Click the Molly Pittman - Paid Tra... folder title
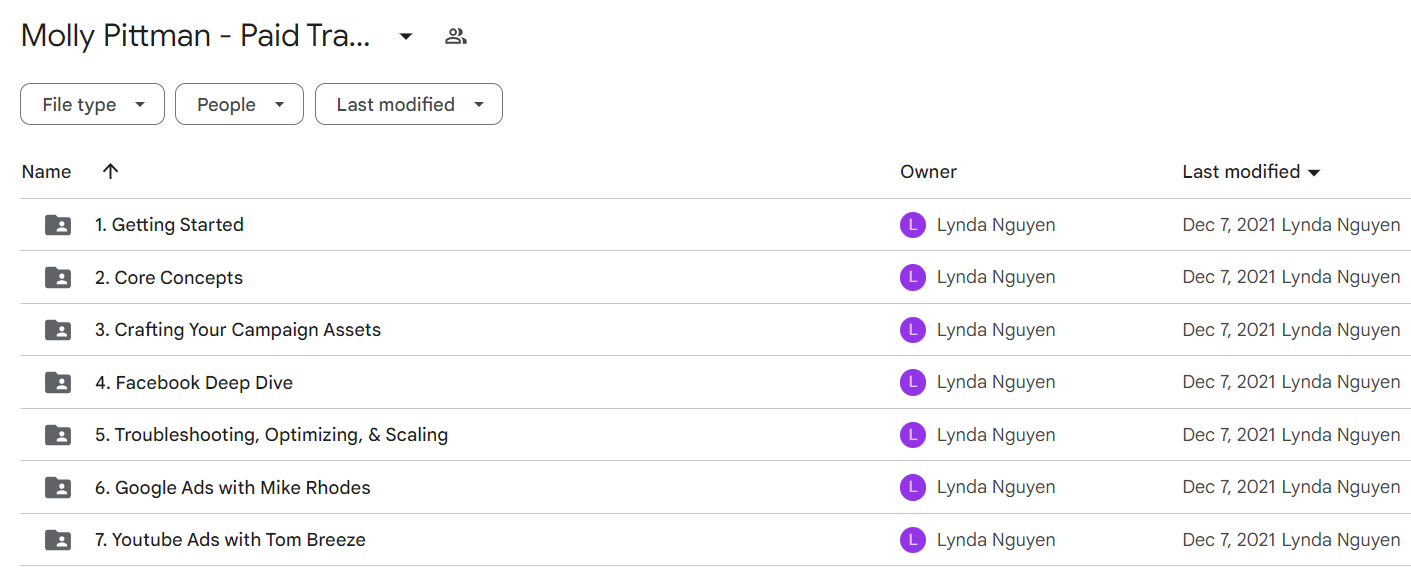The height and width of the screenshot is (574, 1411). click(196, 37)
